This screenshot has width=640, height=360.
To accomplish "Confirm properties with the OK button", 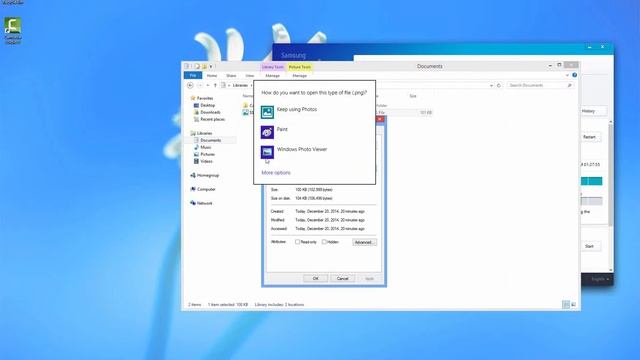I will (316, 278).
